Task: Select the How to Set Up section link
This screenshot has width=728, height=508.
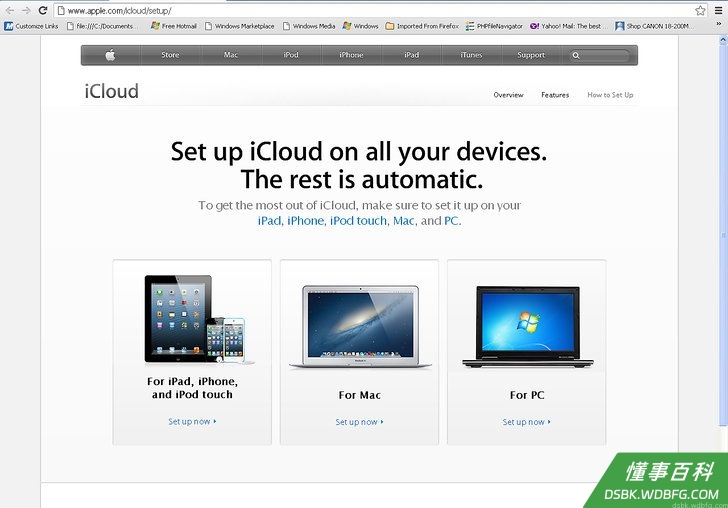Action: (x=610, y=95)
